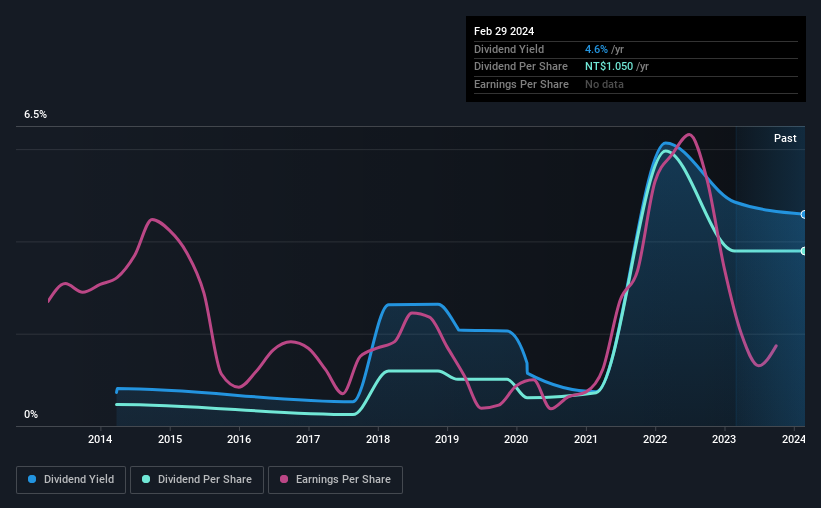
Task: Click the 4.6% dividend yield value in tooltip
Action: tap(596, 49)
